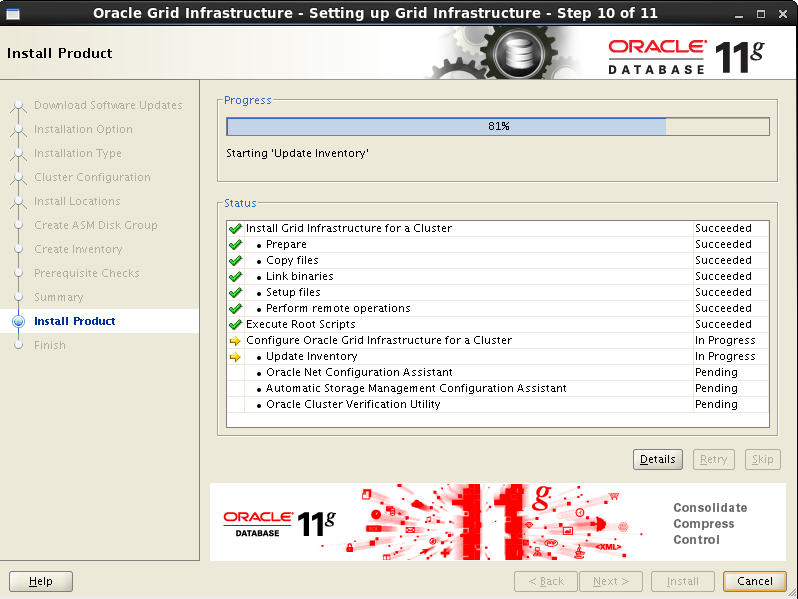Close the installer window

pos(783,14)
